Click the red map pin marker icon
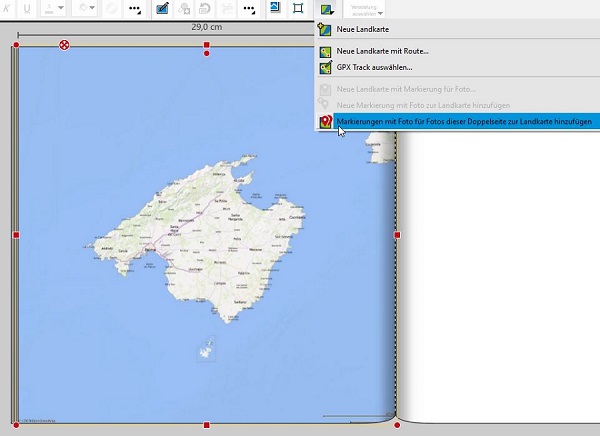This screenshot has width=600, height=436. (x=326, y=121)
